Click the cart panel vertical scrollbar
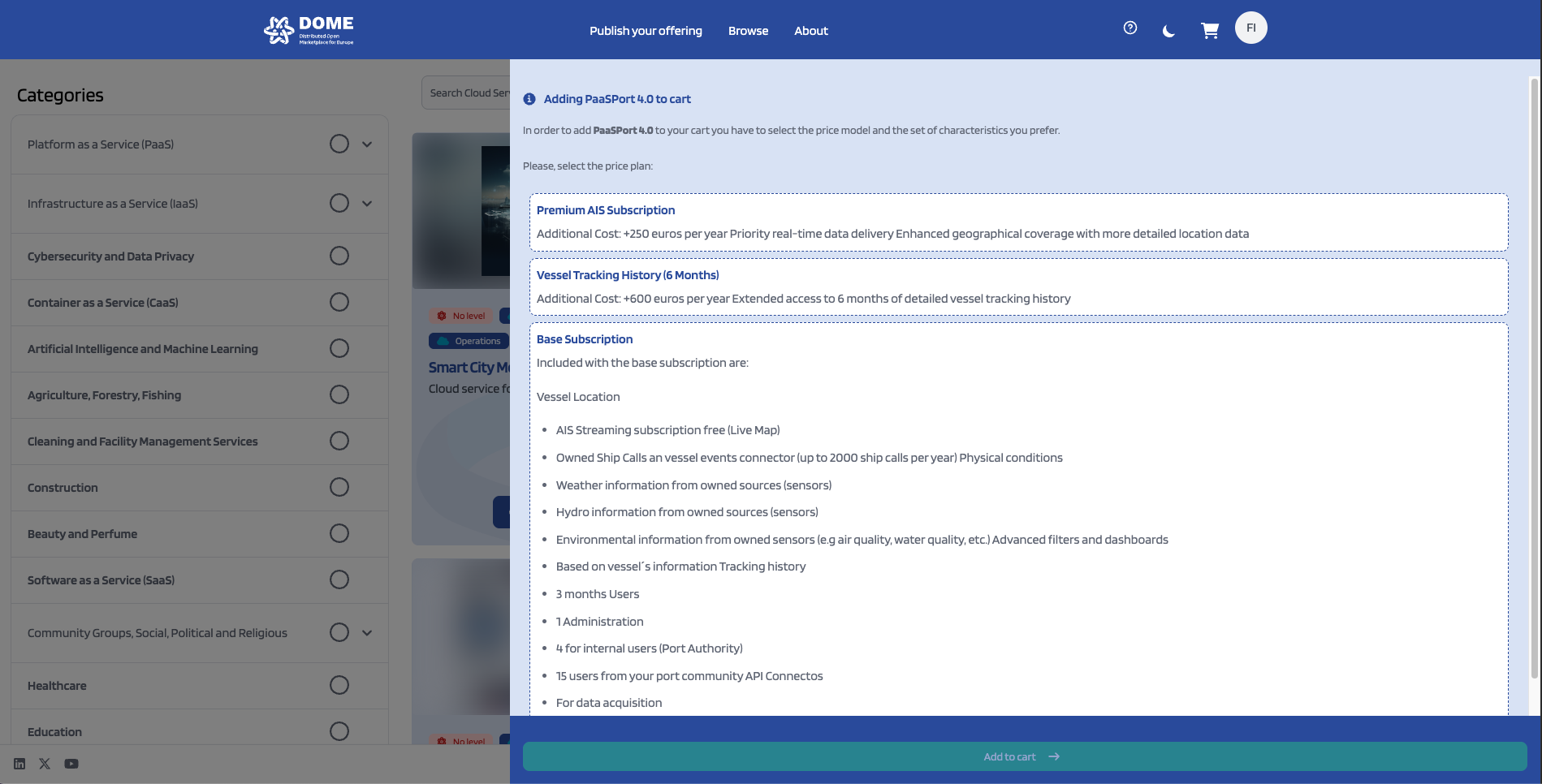The height and width of the screenshot is (784, 1542). [x=1534, y=377]
